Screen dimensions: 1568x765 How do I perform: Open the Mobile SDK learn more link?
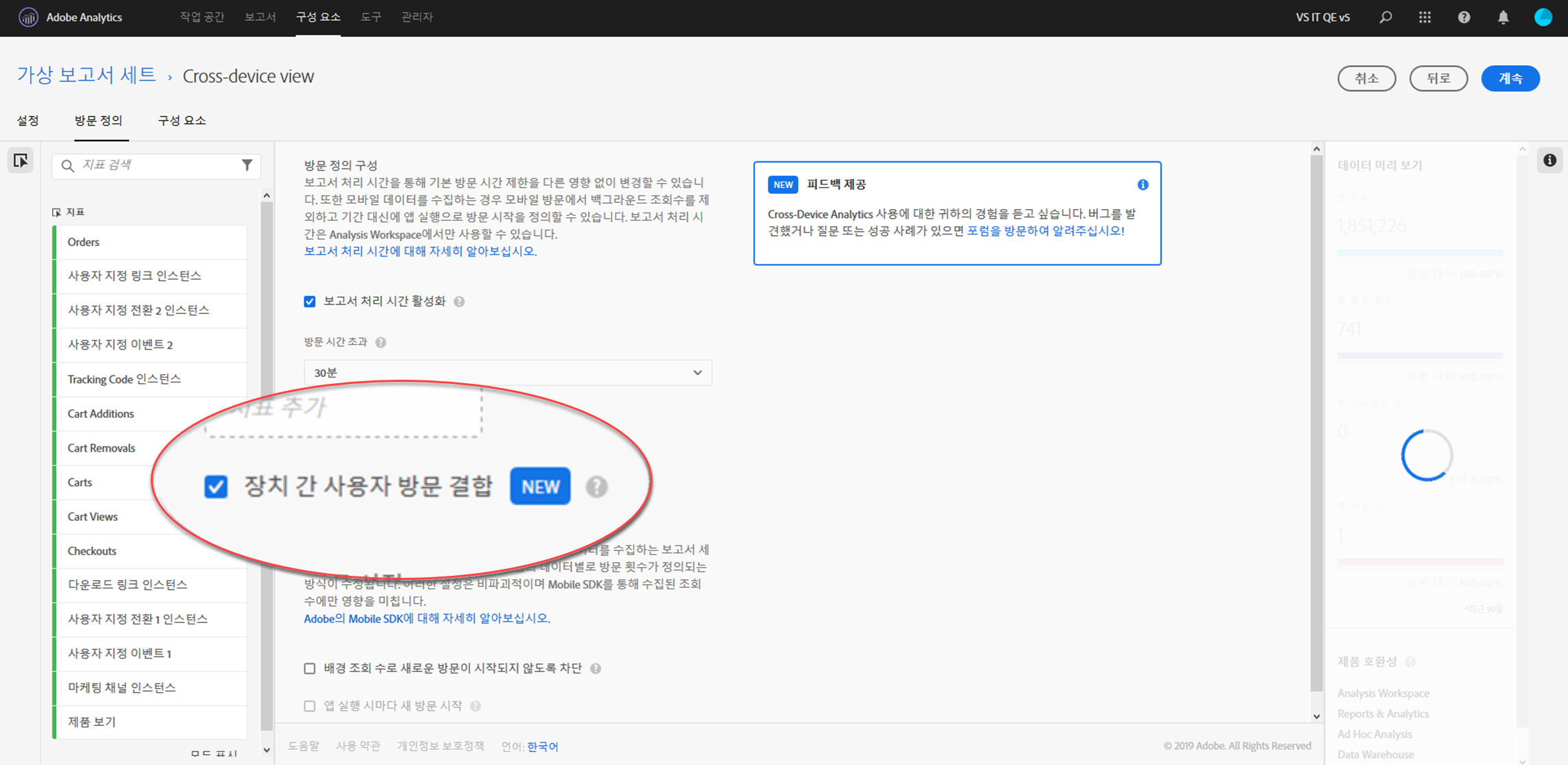pos(426,618)
